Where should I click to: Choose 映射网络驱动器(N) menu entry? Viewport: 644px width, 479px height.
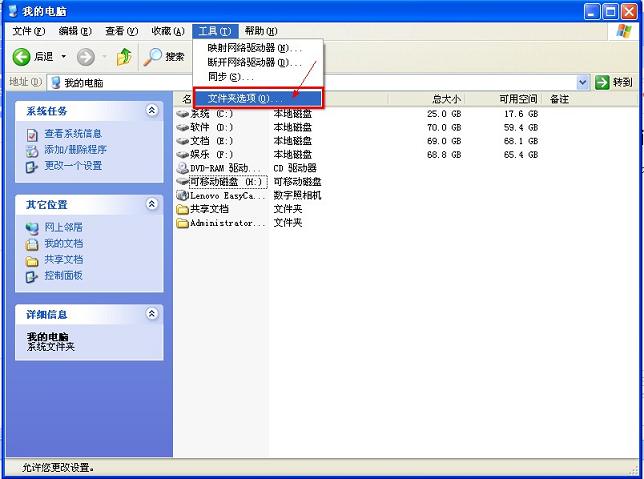(258, 48)
